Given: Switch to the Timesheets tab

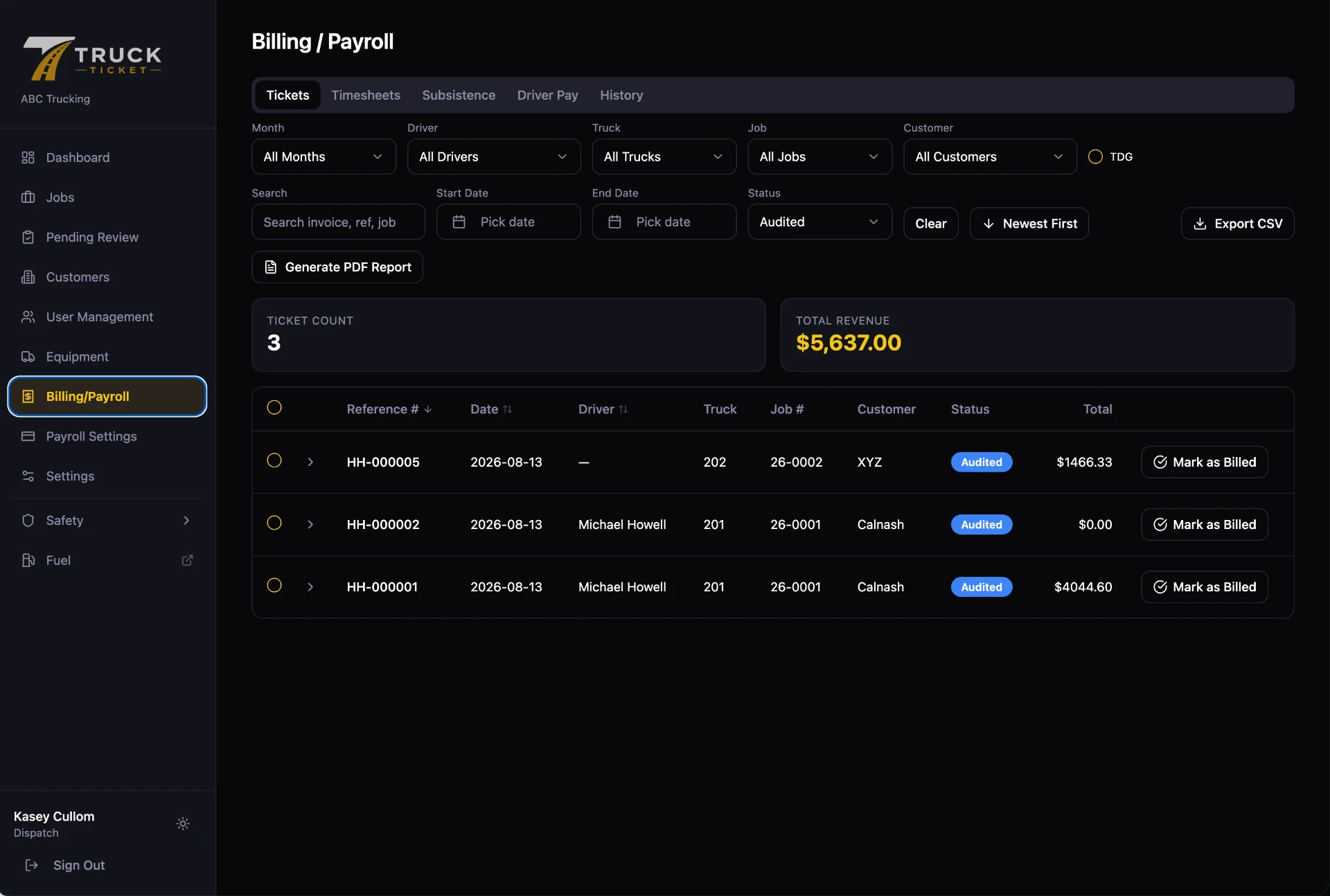Looking at the screenshot, I should [x=366, y=95].
